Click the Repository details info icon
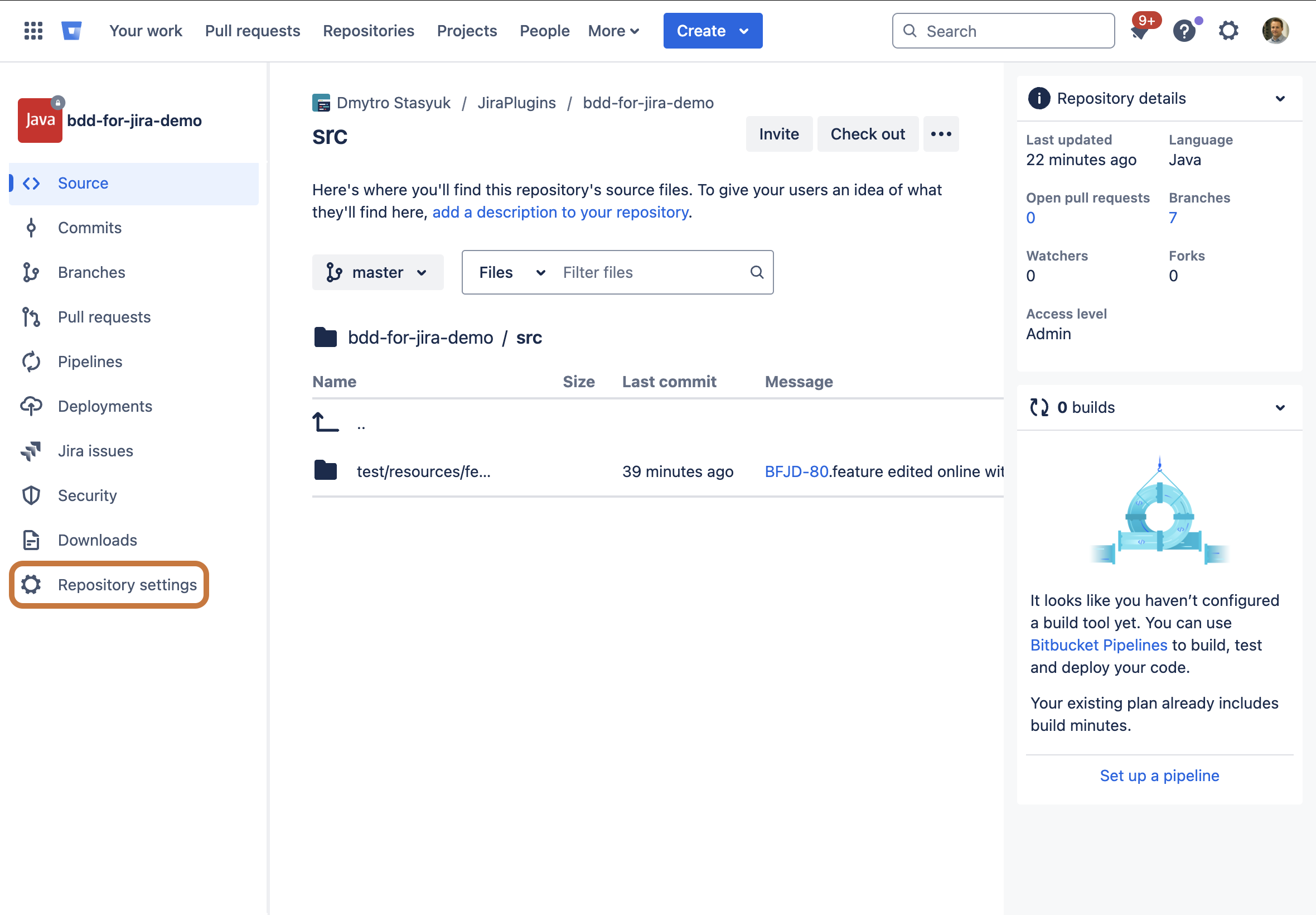The height and width of the screenshot is (915, 1316). click(1039, 98)
